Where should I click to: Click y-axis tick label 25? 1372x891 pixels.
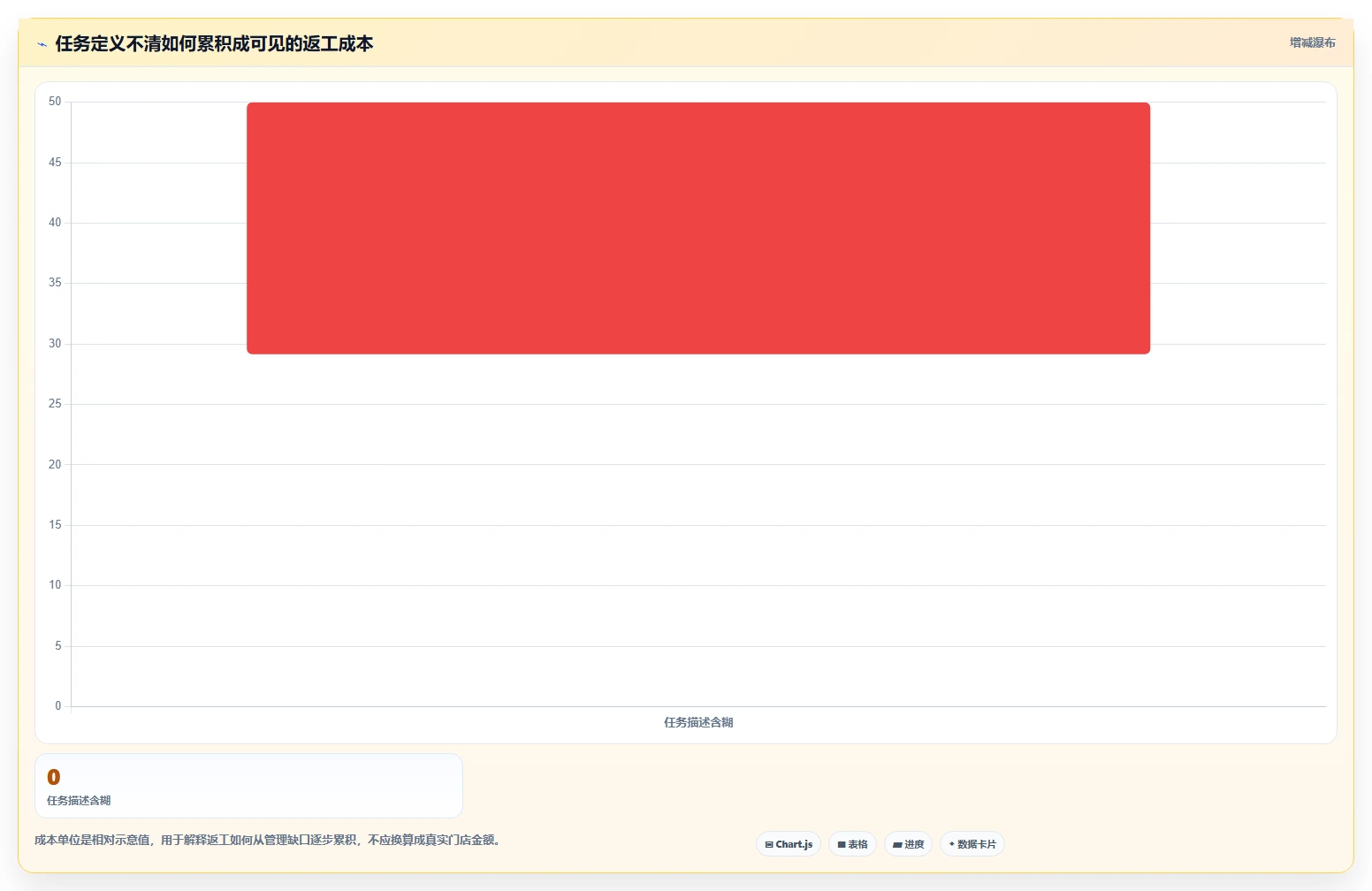click(55, 404)
